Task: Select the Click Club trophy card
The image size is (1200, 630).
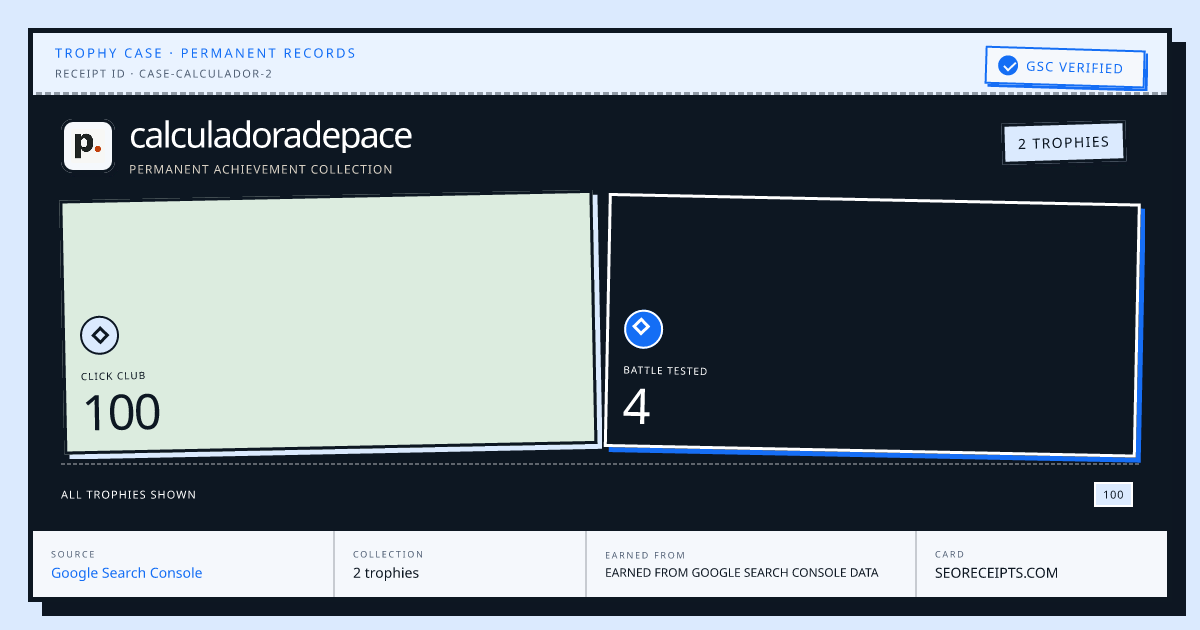Action: click(331, 323)
